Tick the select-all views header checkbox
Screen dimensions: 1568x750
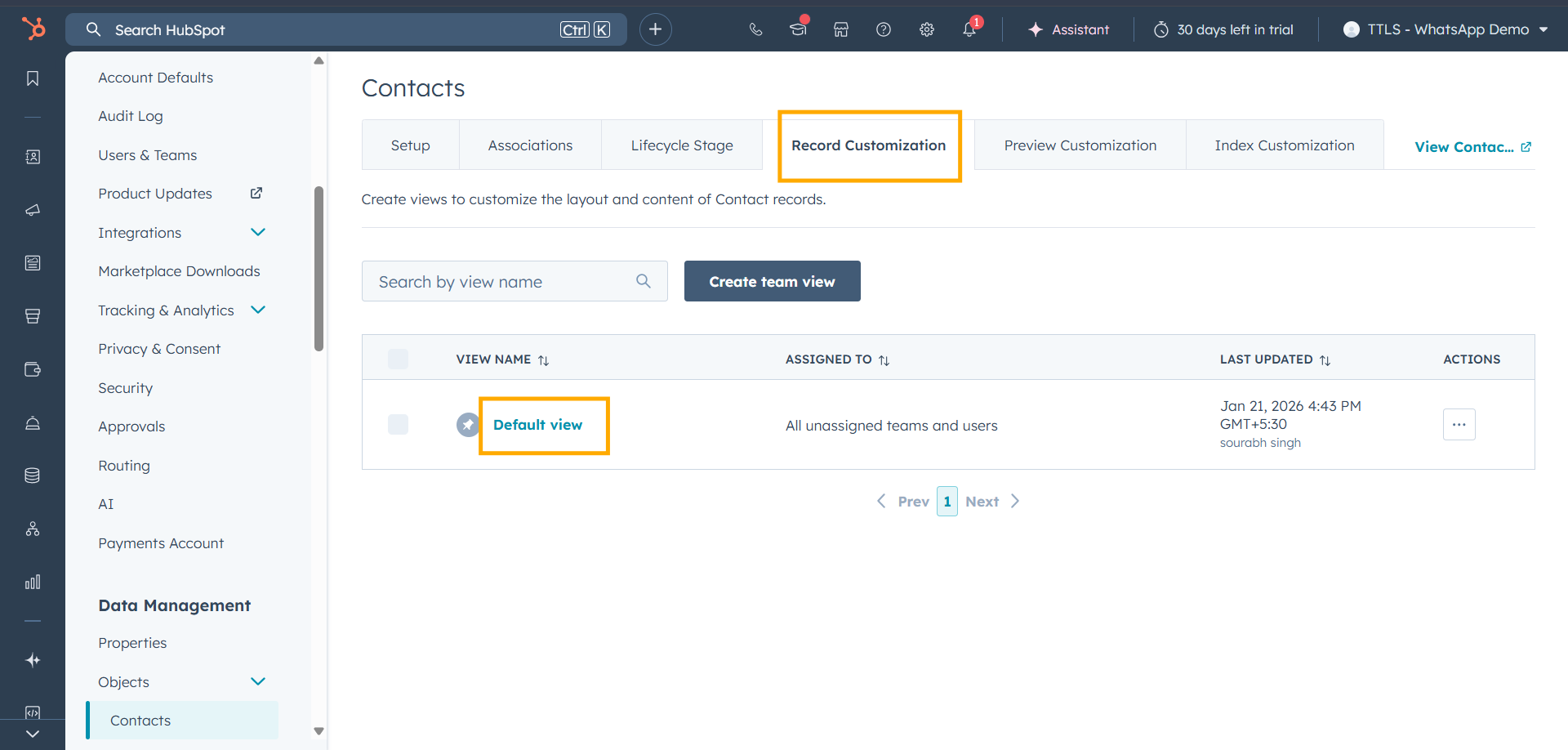point(398,359)
